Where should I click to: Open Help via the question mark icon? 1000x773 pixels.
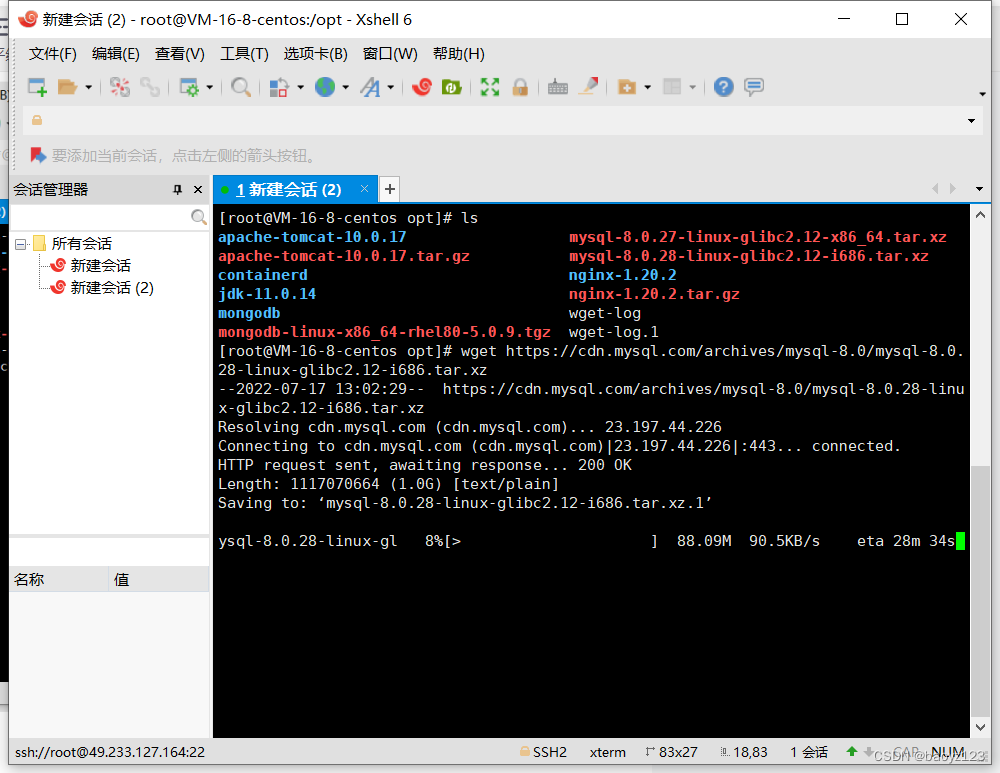[723, 87]
